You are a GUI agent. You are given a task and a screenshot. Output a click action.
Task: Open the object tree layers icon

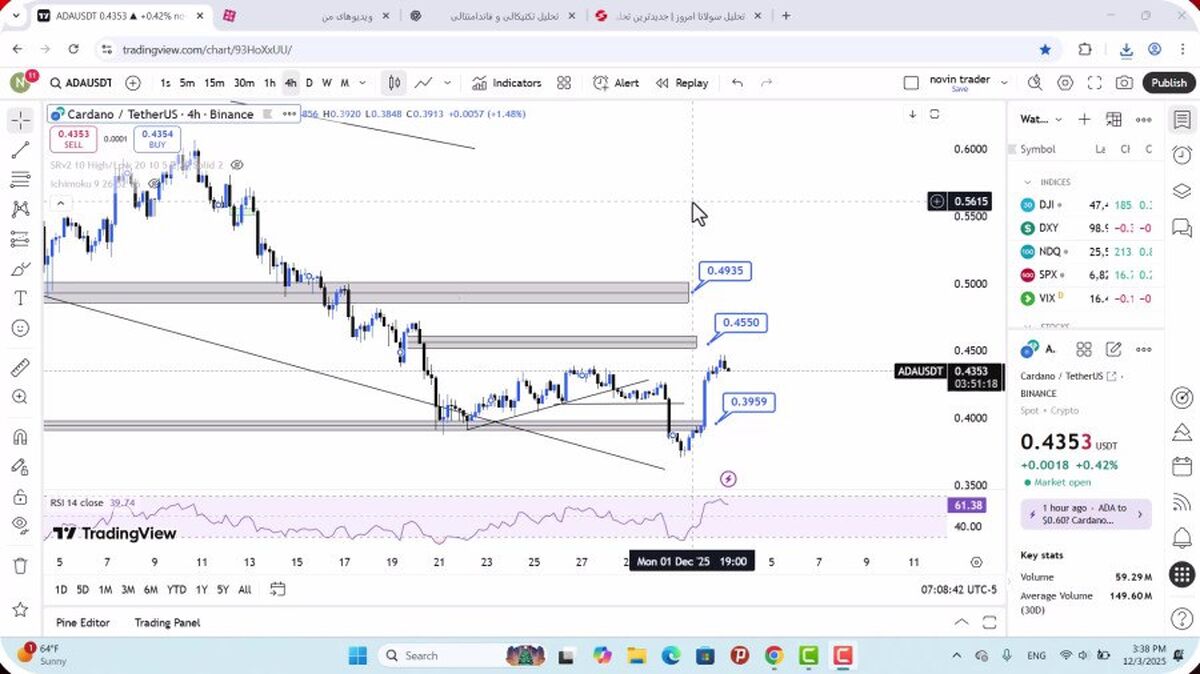click(x=1182, y=190)
